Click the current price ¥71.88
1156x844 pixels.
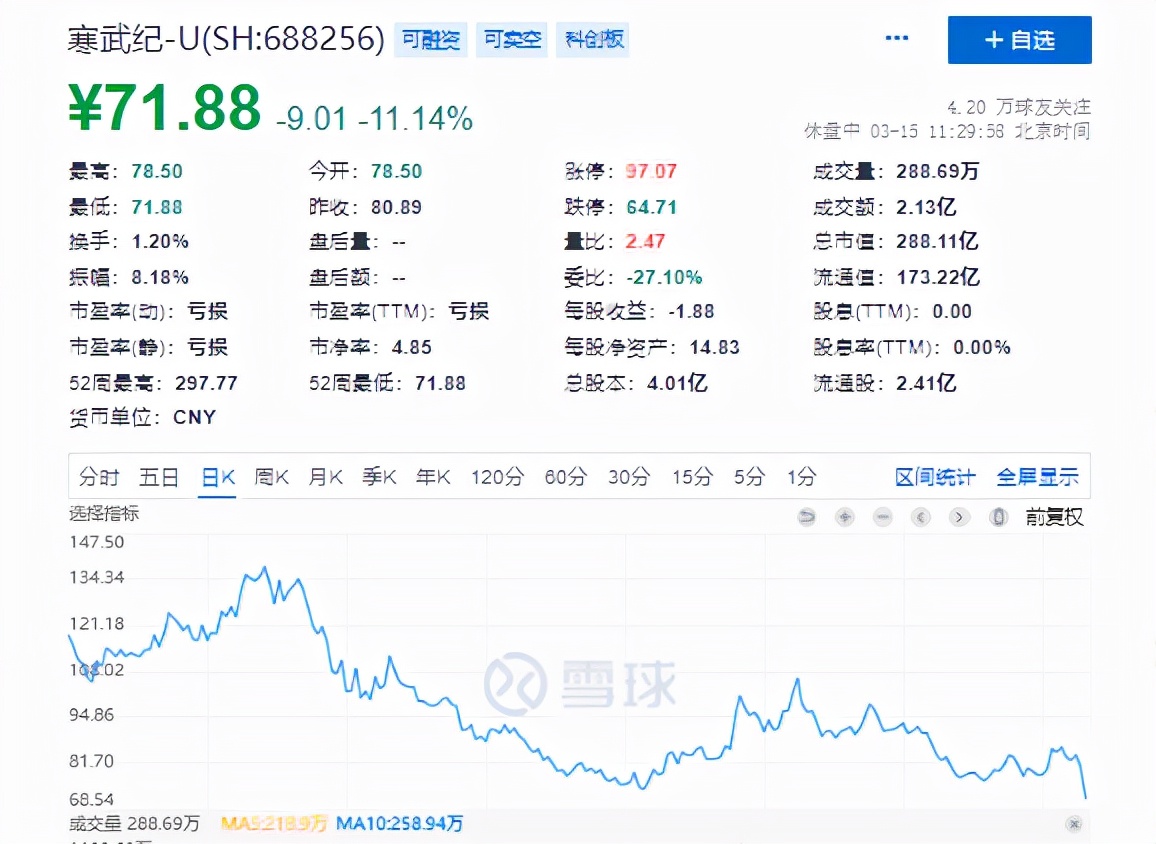[164, 108]
